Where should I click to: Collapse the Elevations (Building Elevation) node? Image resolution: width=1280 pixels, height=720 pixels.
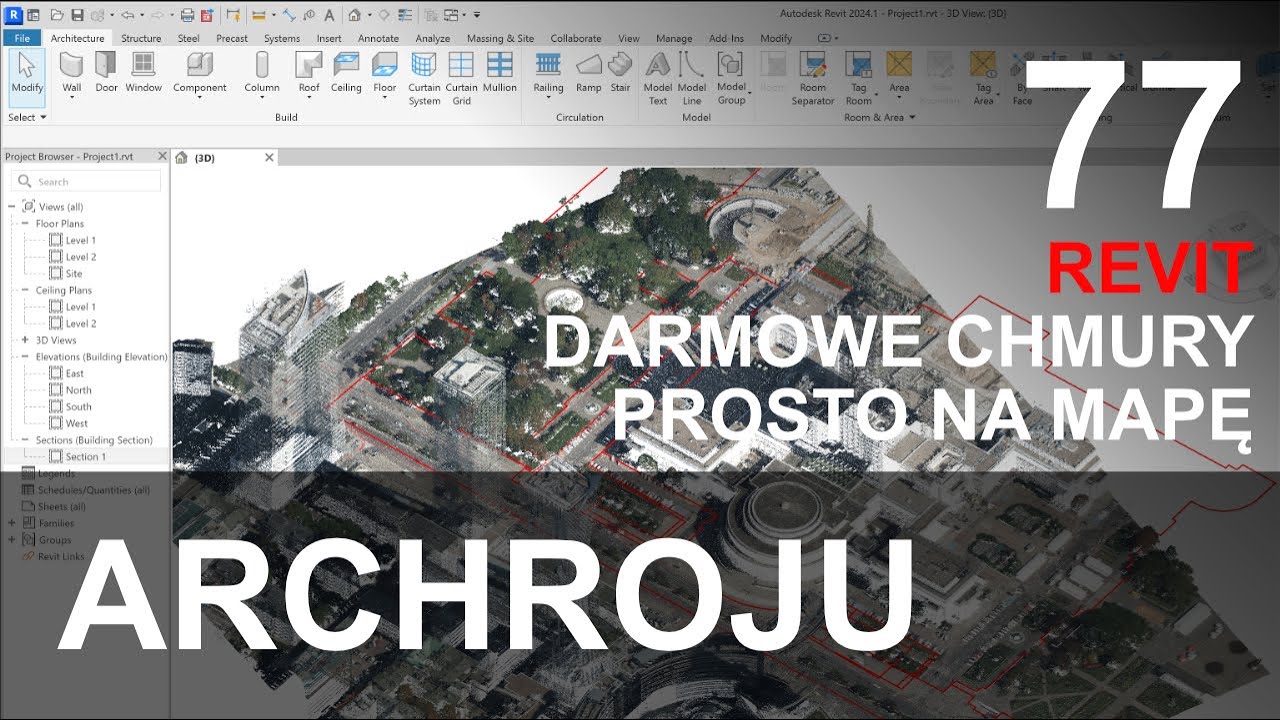pos(25,356)
